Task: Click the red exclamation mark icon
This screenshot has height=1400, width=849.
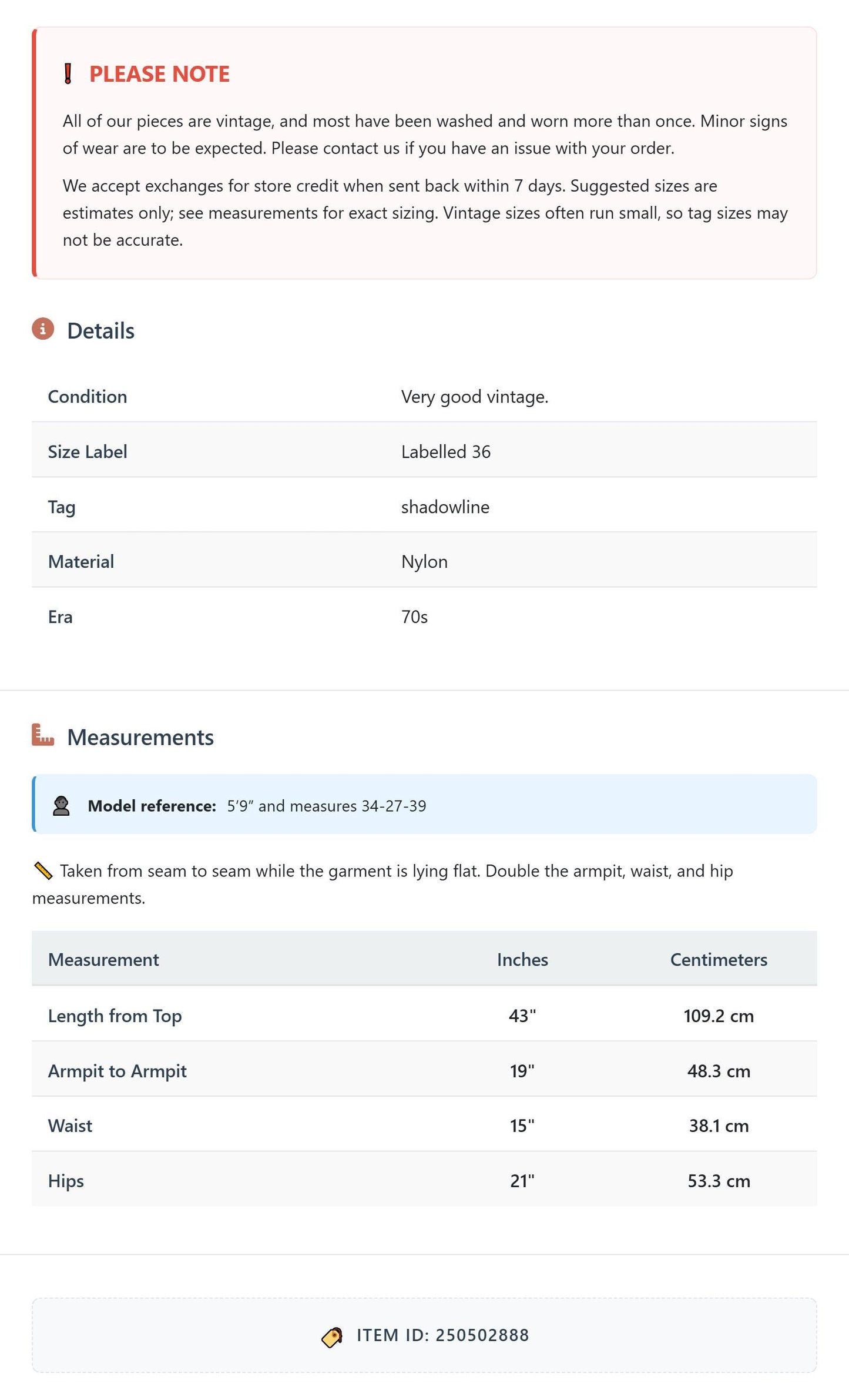Action: coord(68,74)
